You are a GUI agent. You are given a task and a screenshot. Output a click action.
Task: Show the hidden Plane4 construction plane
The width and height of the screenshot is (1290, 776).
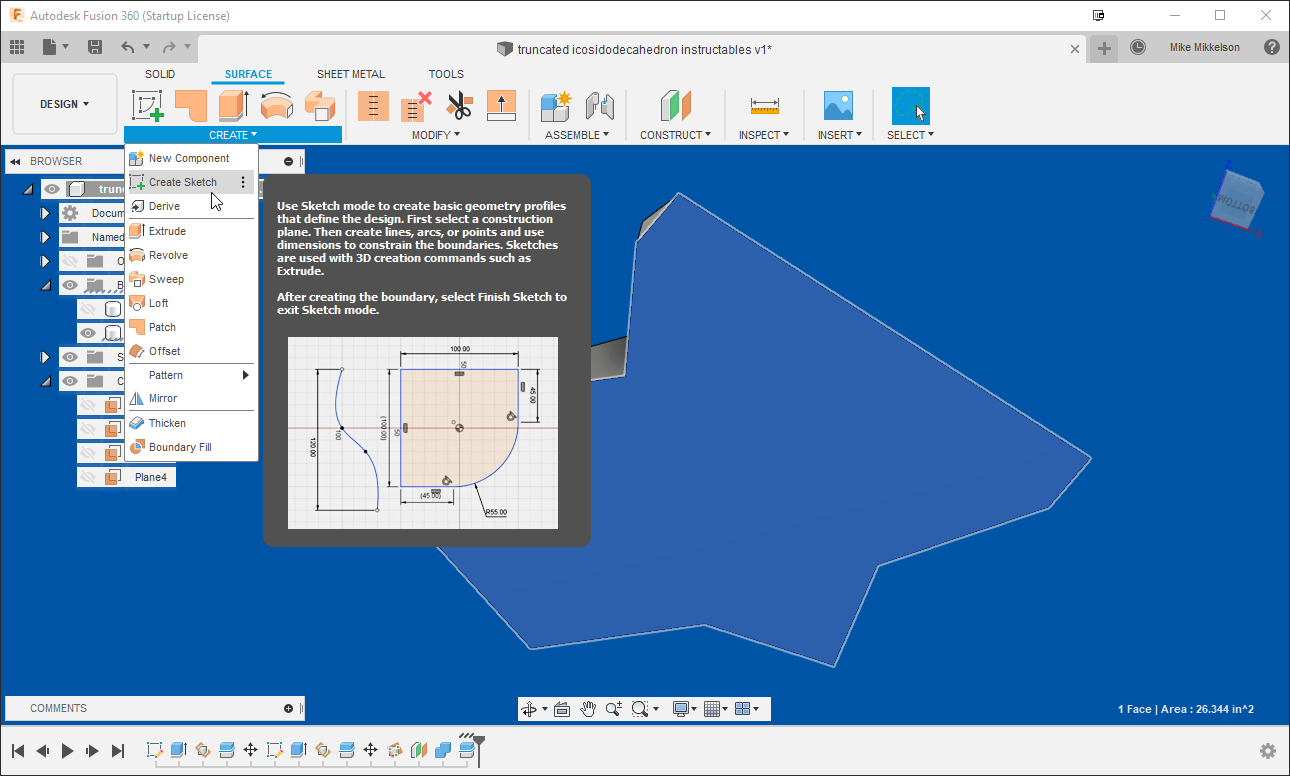[89, 476]
